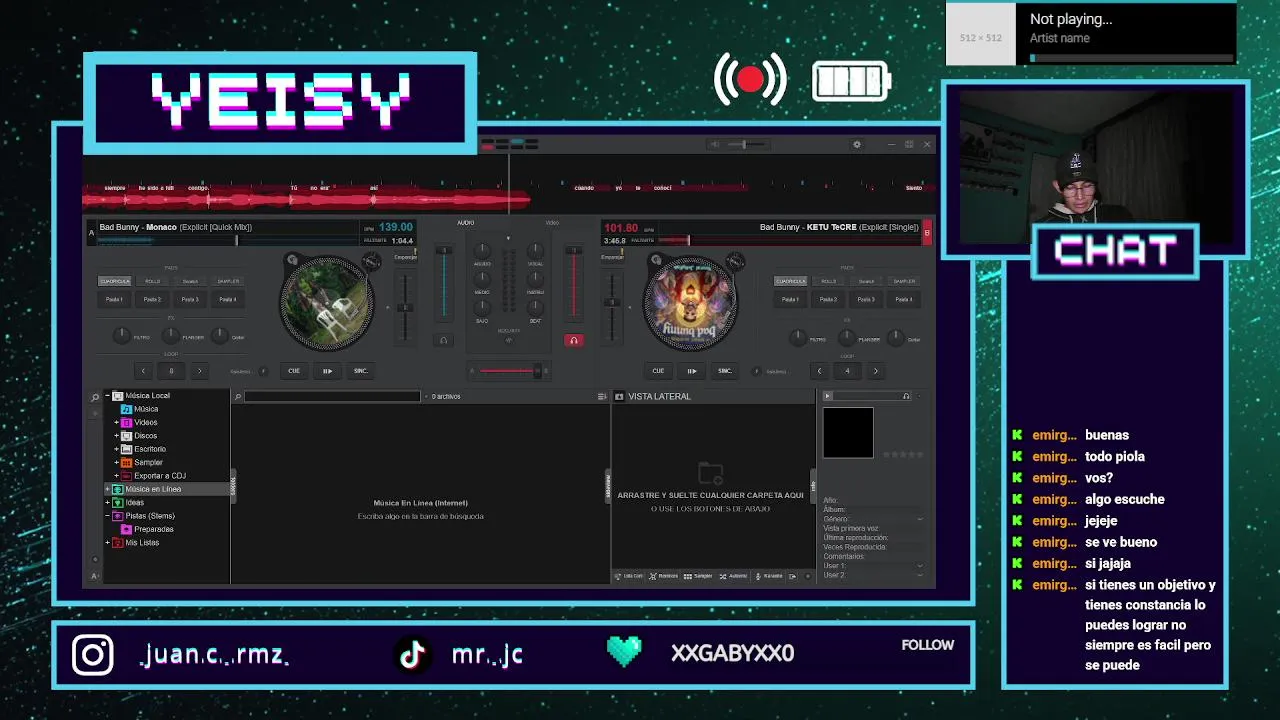Click the Lista Cont icon in bottom bar

coord(619,576)
